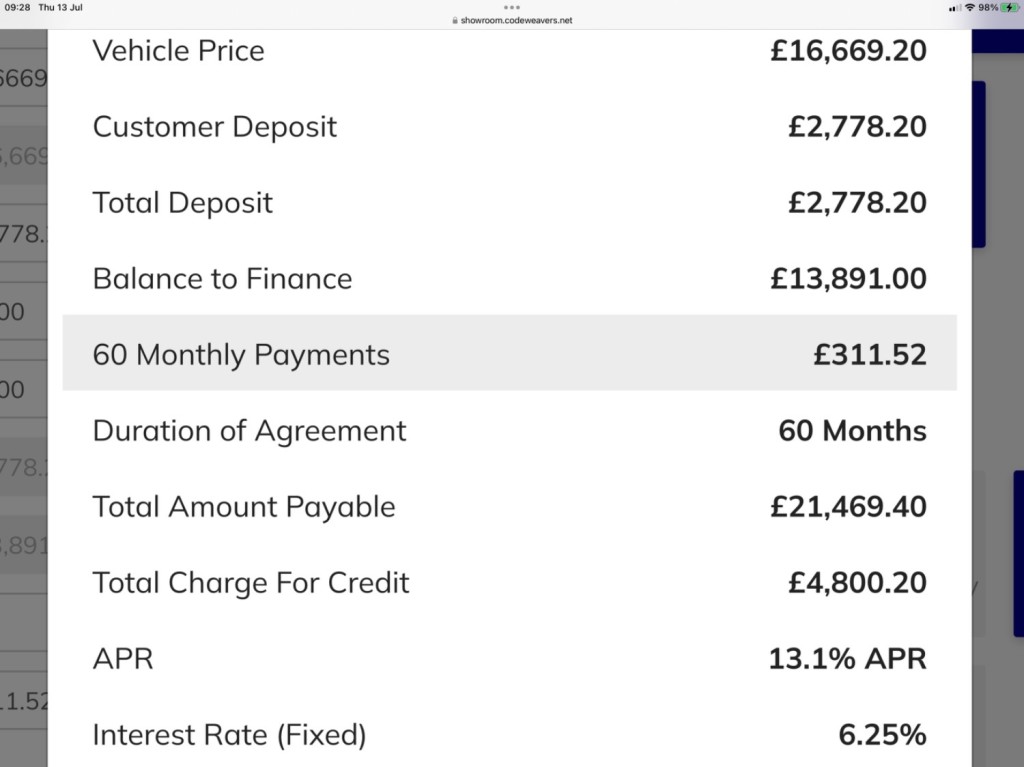Image resolution: width=1024 pixels, height=767 pixels.
Task: Tap the dark blue button behind the dialog
Action: [978, 164]
